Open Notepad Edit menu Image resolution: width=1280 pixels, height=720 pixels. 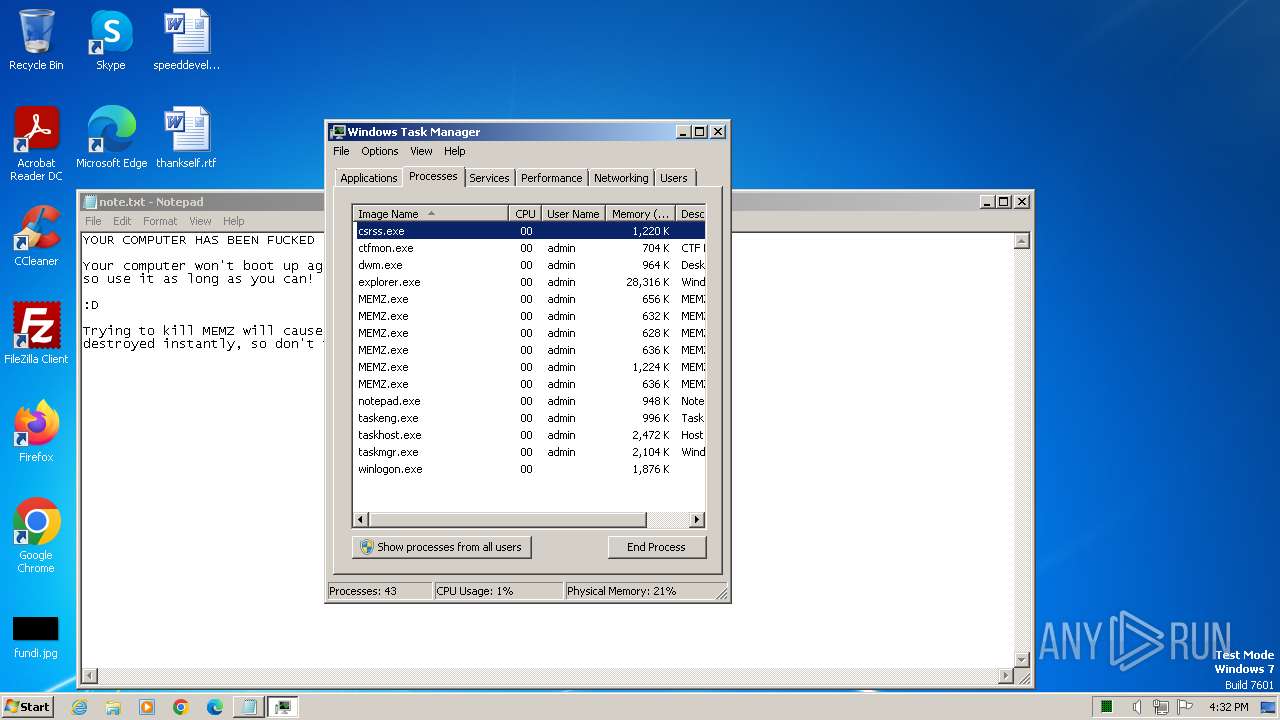[122, 221]
